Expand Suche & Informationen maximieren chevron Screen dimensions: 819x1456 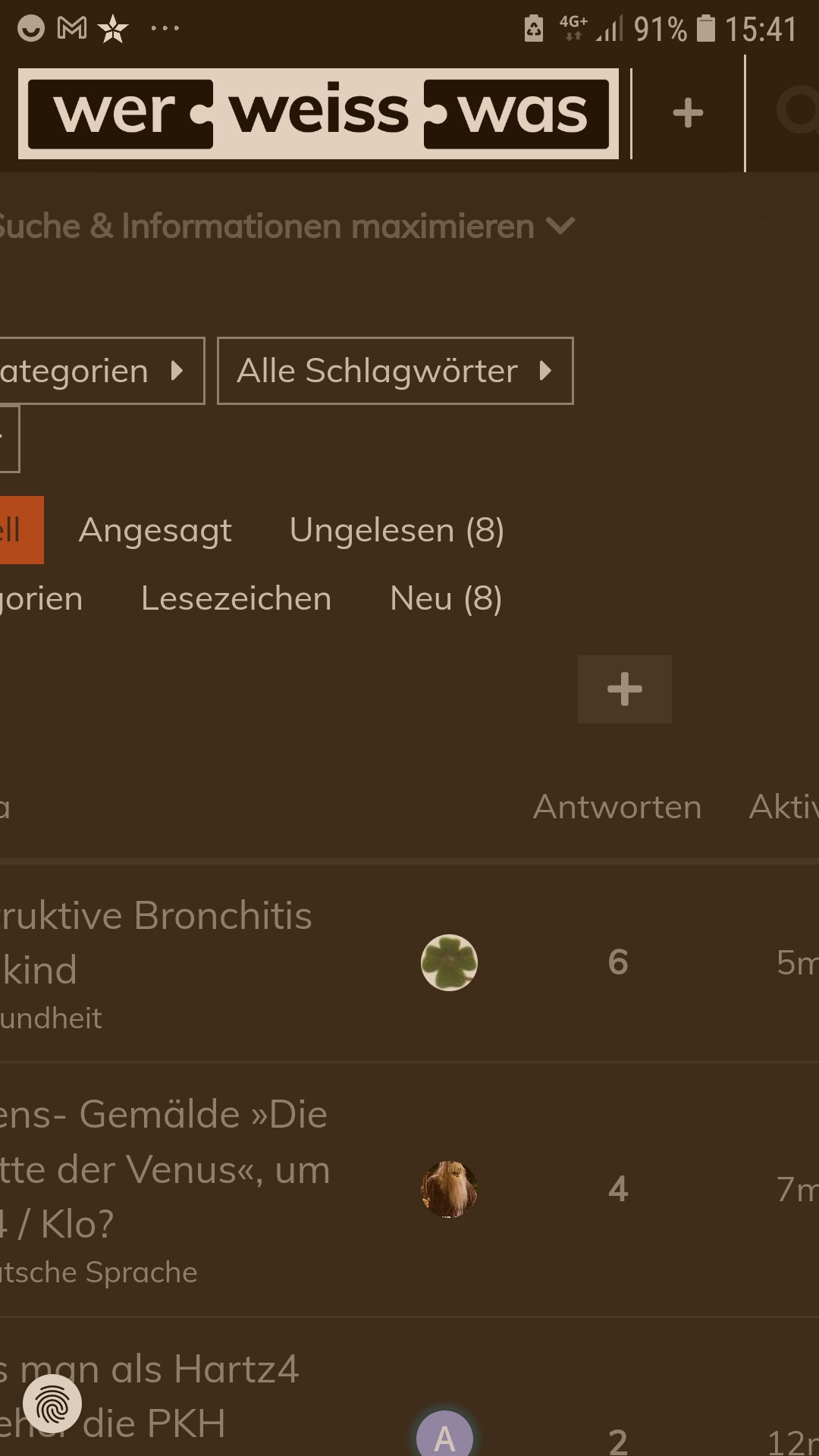tap(560, 226)
